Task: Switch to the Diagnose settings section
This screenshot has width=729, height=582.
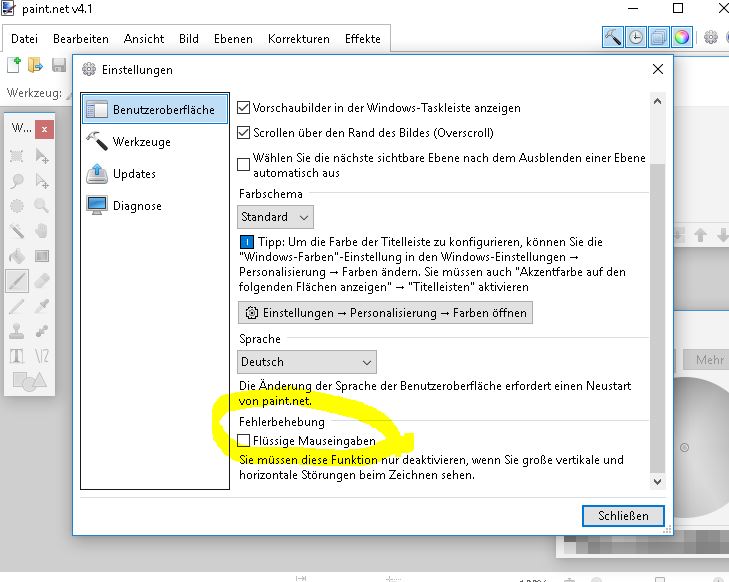Action: pyautogui.click(x=155, y=205)
